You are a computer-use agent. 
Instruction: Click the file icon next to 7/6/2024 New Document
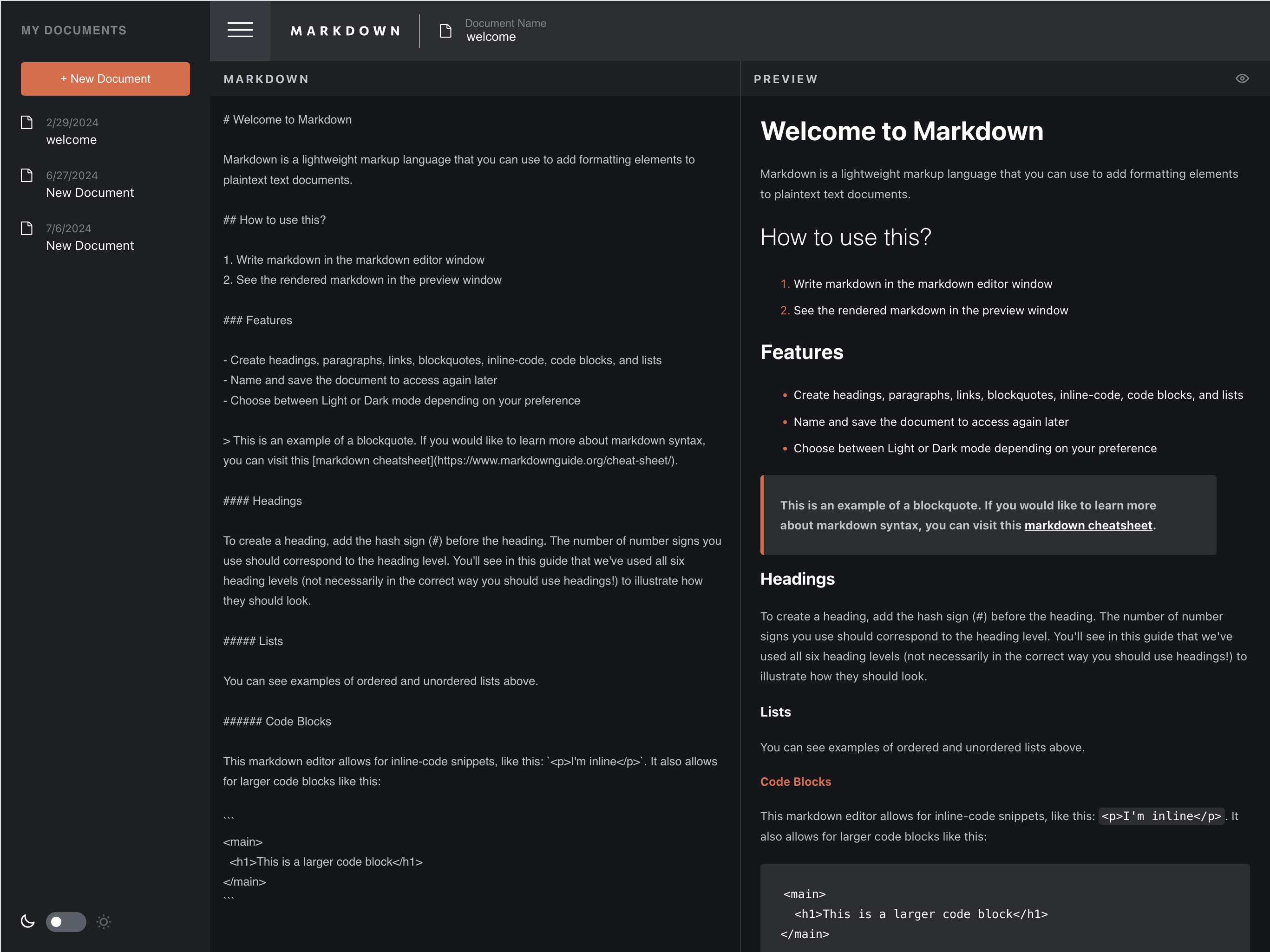pos(26,228)
